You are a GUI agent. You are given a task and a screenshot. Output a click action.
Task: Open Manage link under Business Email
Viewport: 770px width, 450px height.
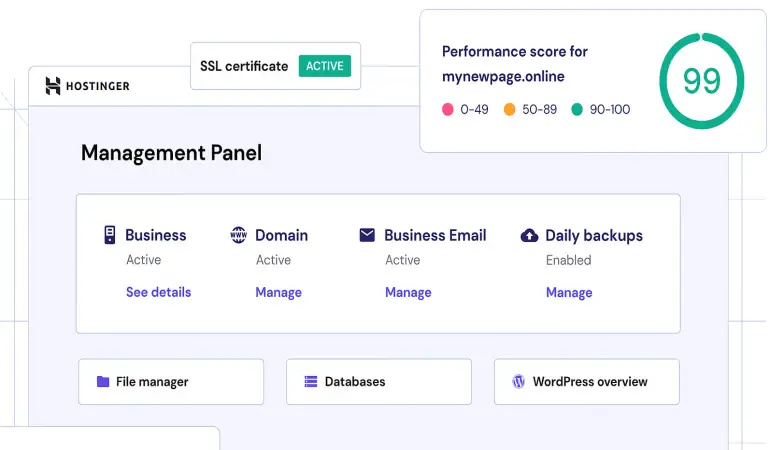tap(408, 292)
